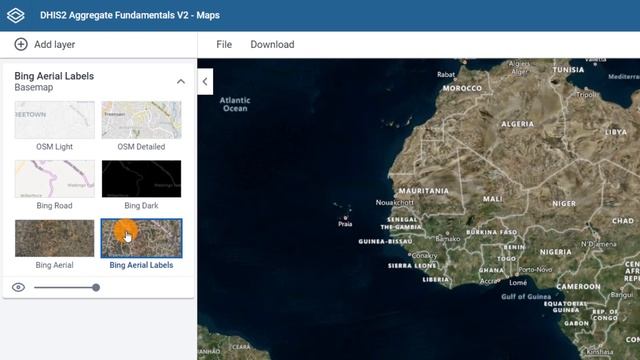The height and width of the screenshot is (360, 640).
Task: Toggle basemap visibility eye icon
Action: click(x=18, y=287)
